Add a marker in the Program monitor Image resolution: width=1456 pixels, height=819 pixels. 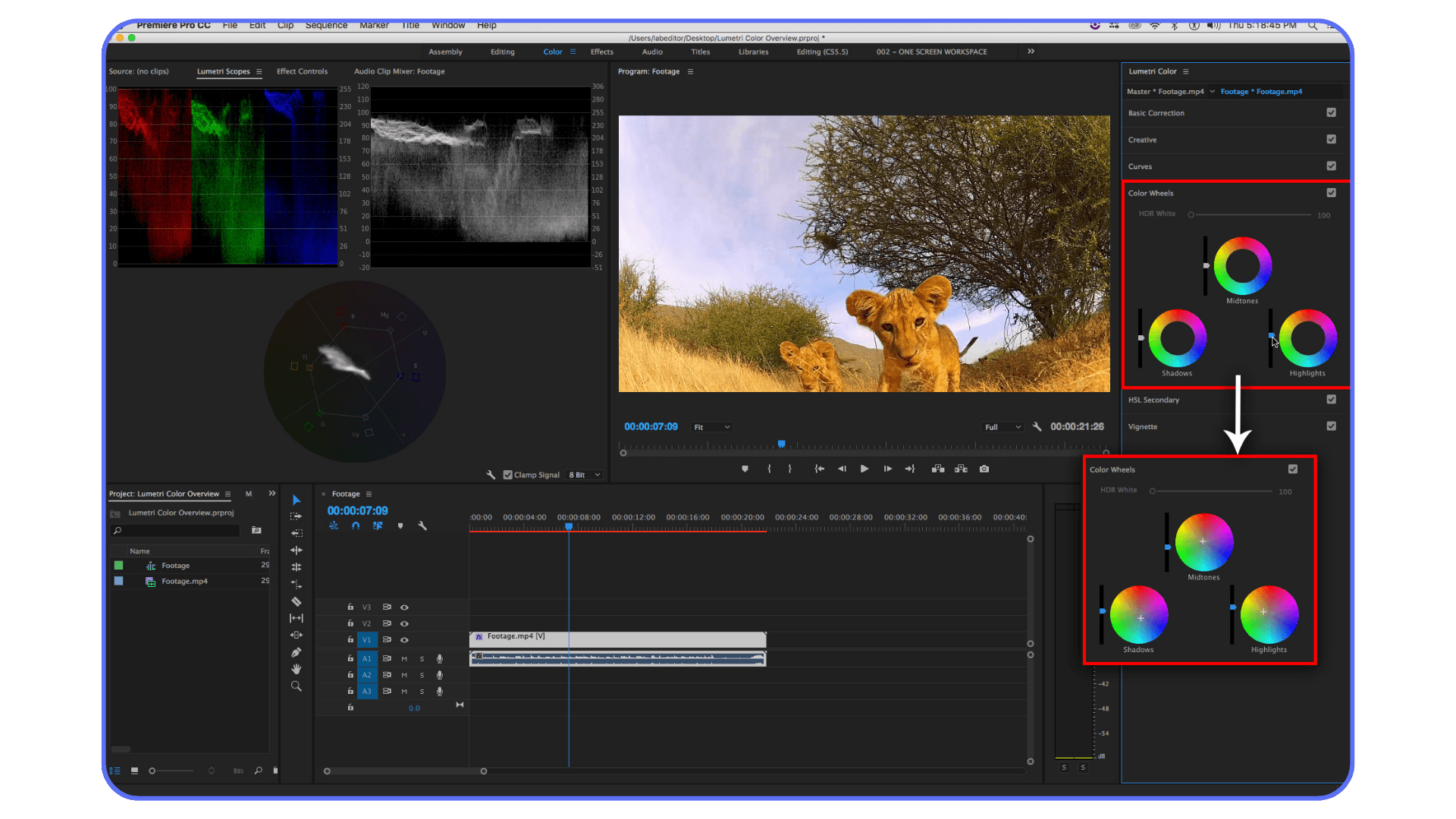tap(745, 469)
